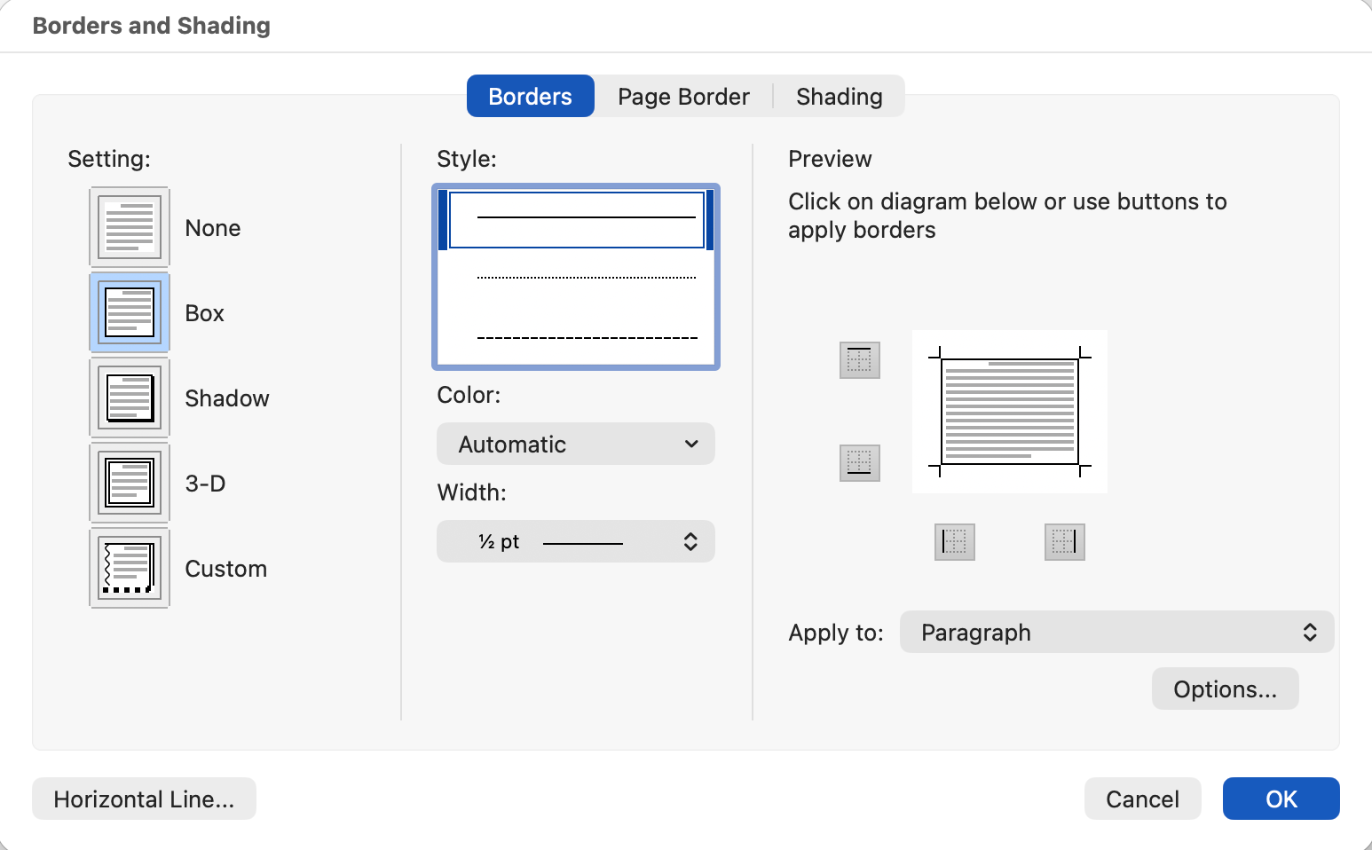Click the Options button

coord(1224,688)
